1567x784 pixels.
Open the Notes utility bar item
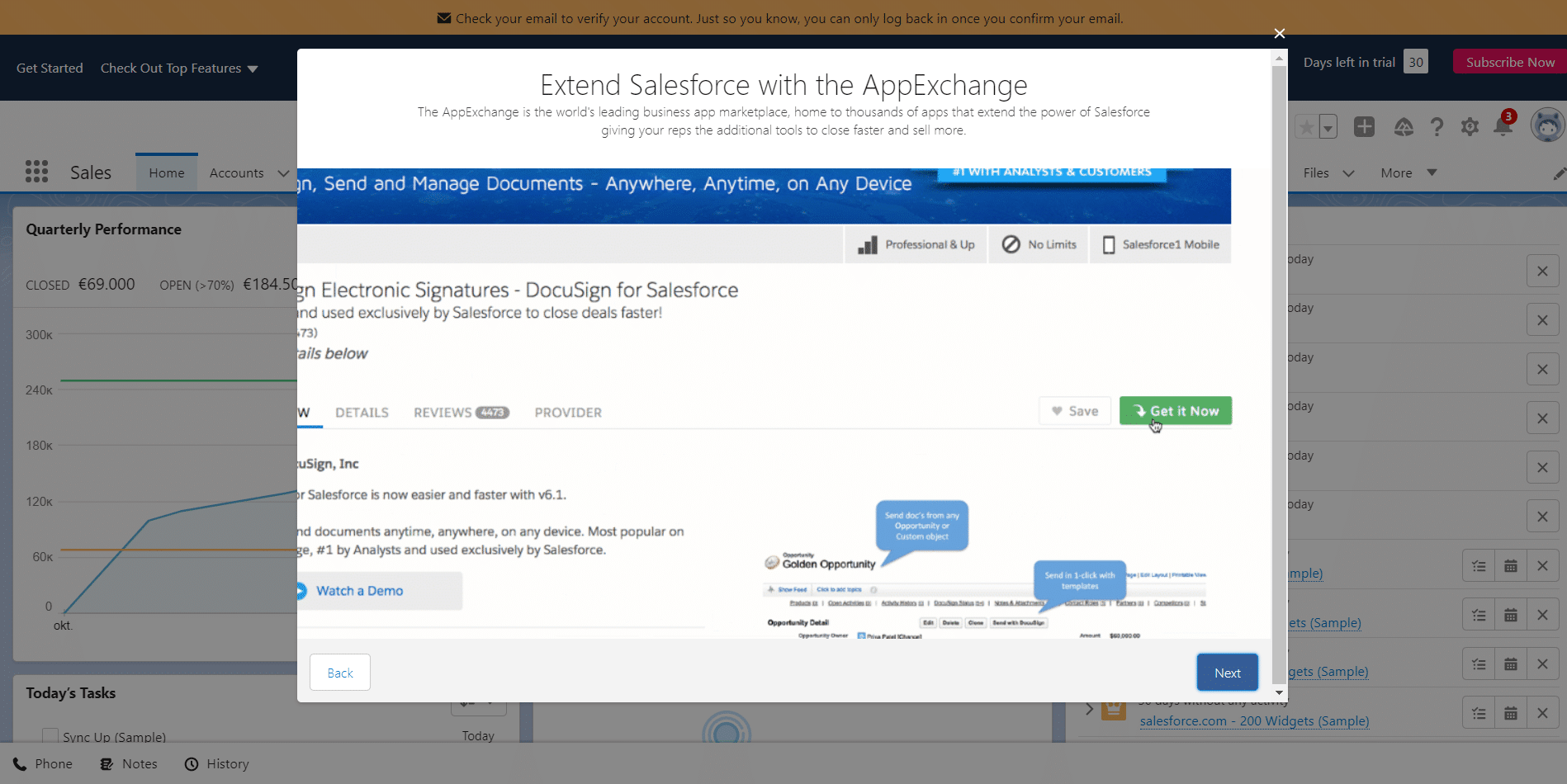pyautogui.click(x=129, y=764)
